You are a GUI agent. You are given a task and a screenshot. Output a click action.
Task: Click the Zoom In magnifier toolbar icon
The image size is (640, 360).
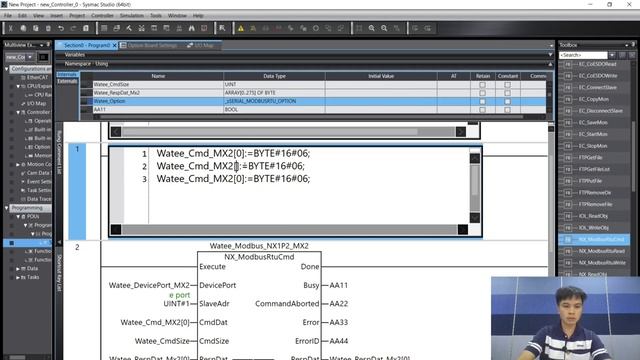point(372,28)
